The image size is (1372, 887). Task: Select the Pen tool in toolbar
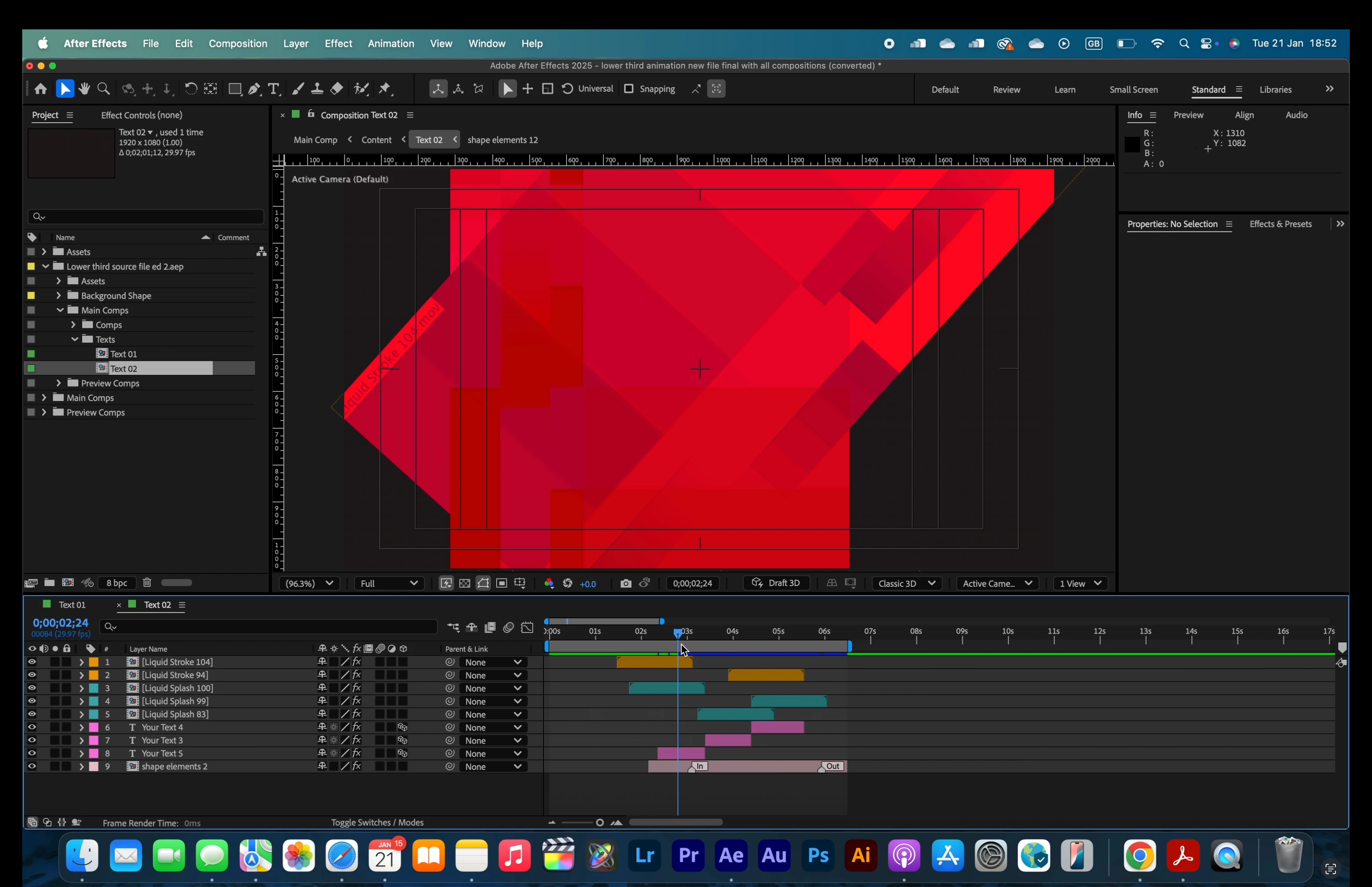pyautogui.click(x=254, y=89)
